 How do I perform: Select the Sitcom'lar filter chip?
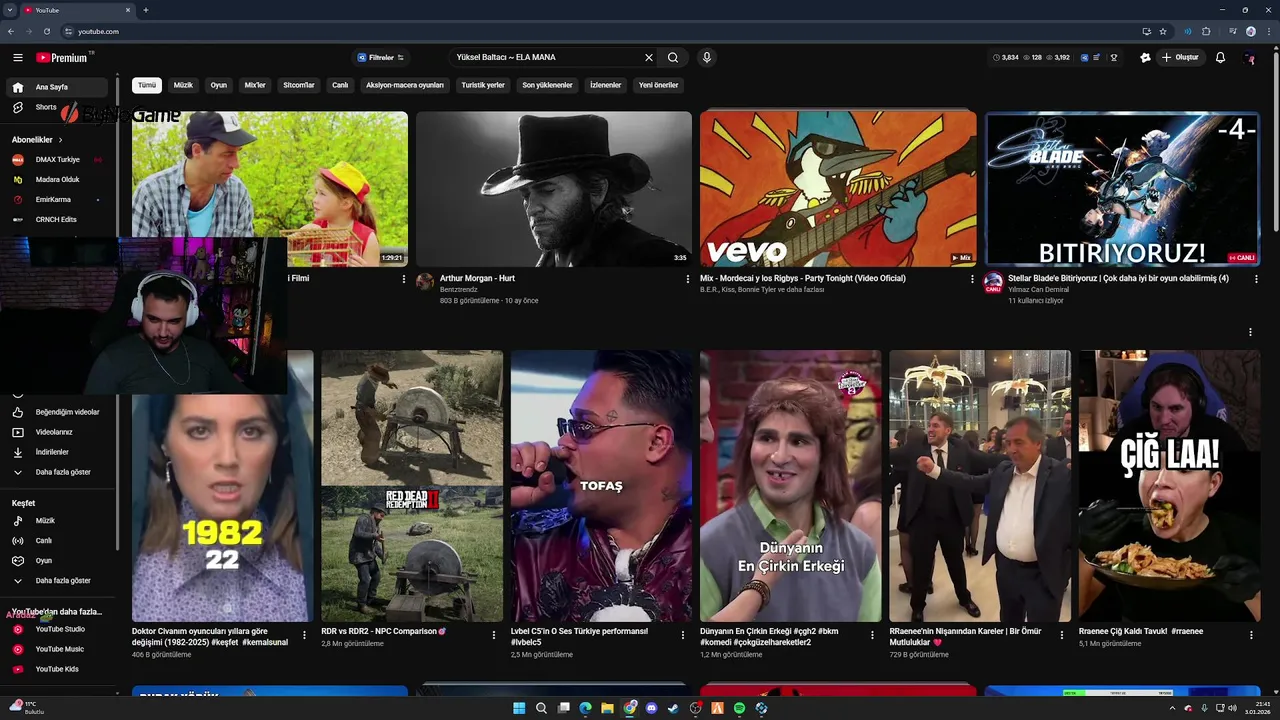pos(299,85)
